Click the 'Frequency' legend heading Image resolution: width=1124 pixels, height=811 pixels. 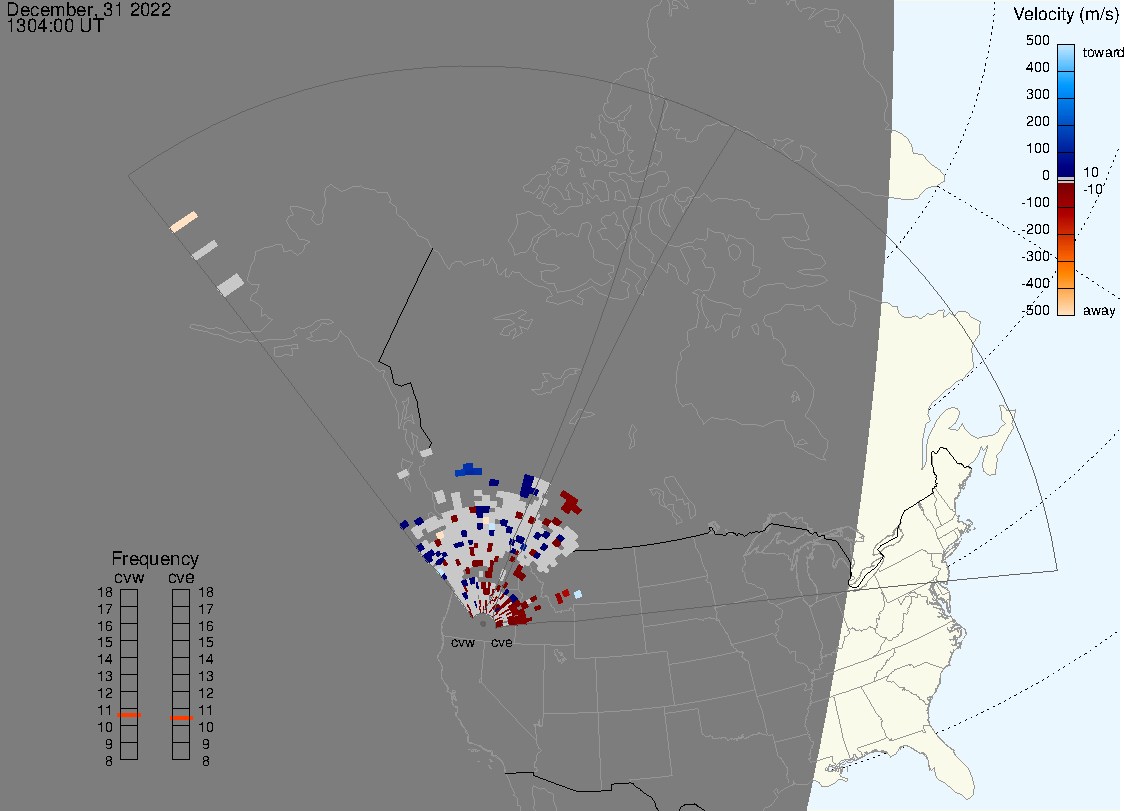pos(155,559)
